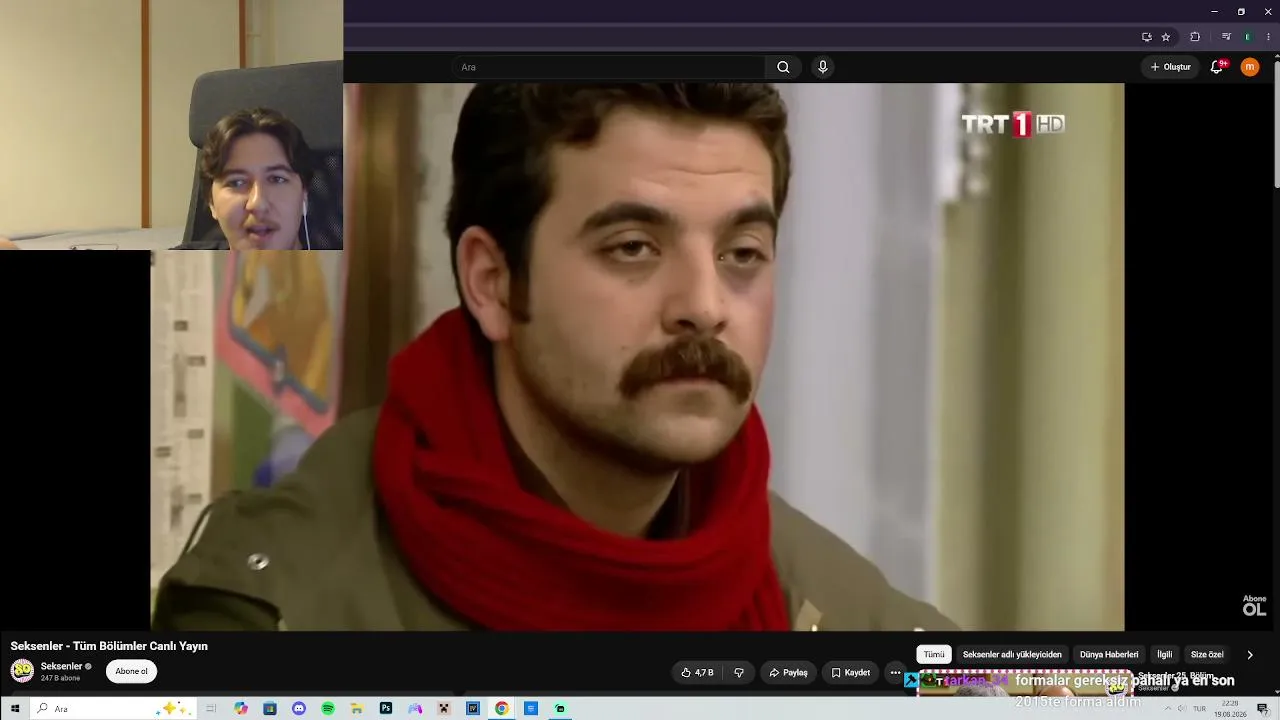Open the YouTube notifications bell

[x=1217, y=67]
